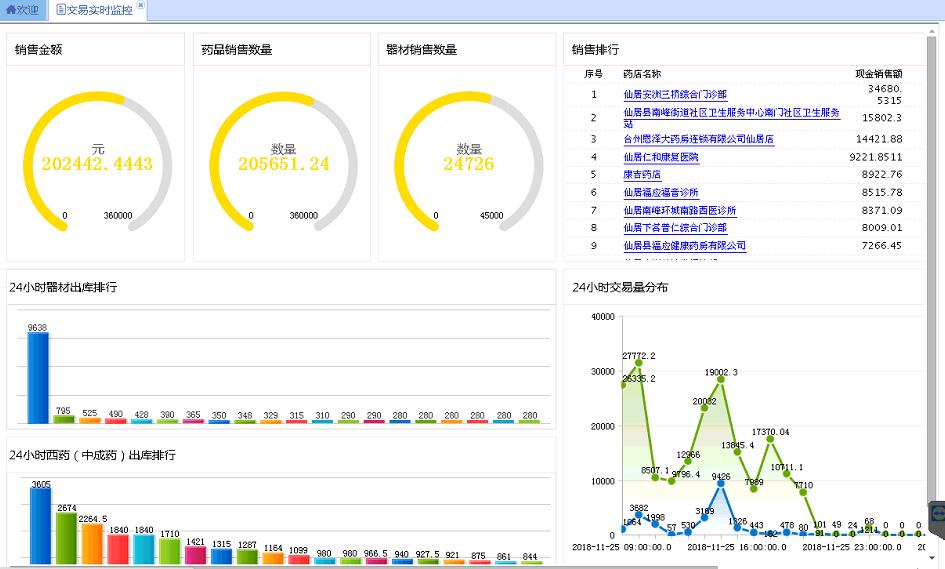Click the 药品销售数量 gauge value 205651.24

(283, 164)
